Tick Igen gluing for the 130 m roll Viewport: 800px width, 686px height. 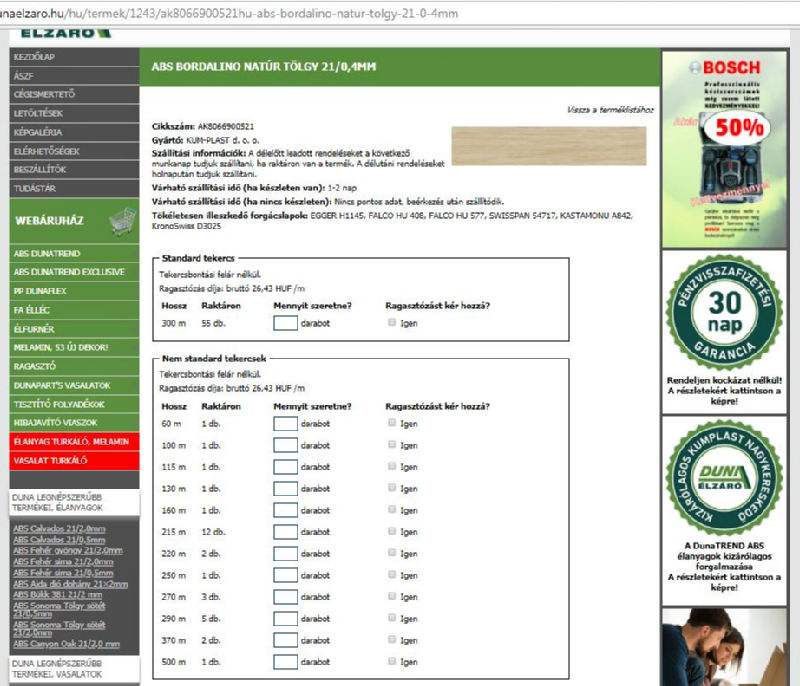point(392,488)
